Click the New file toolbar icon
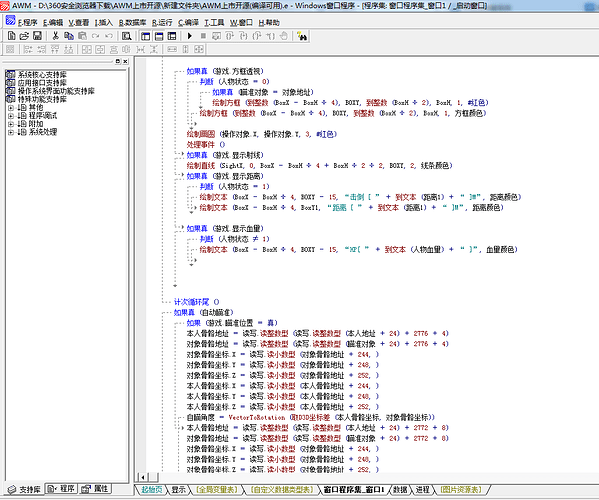The image size is (599, 500). coord(11,36)
